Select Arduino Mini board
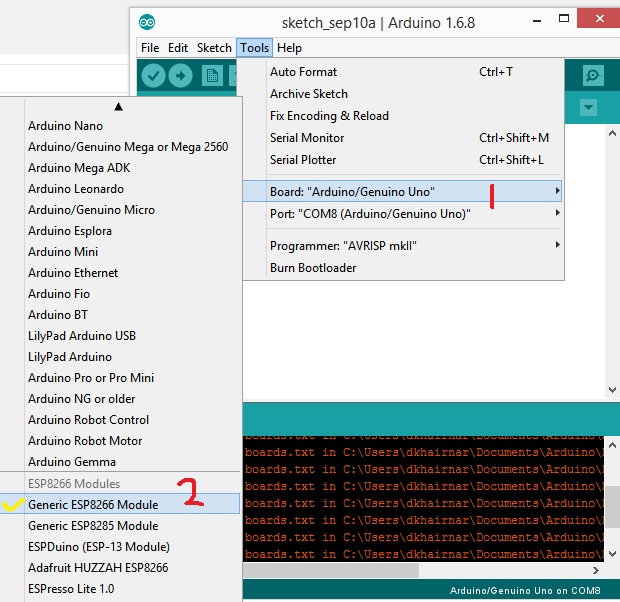This screenshot has height=602, width=620. tap(120, 252)
